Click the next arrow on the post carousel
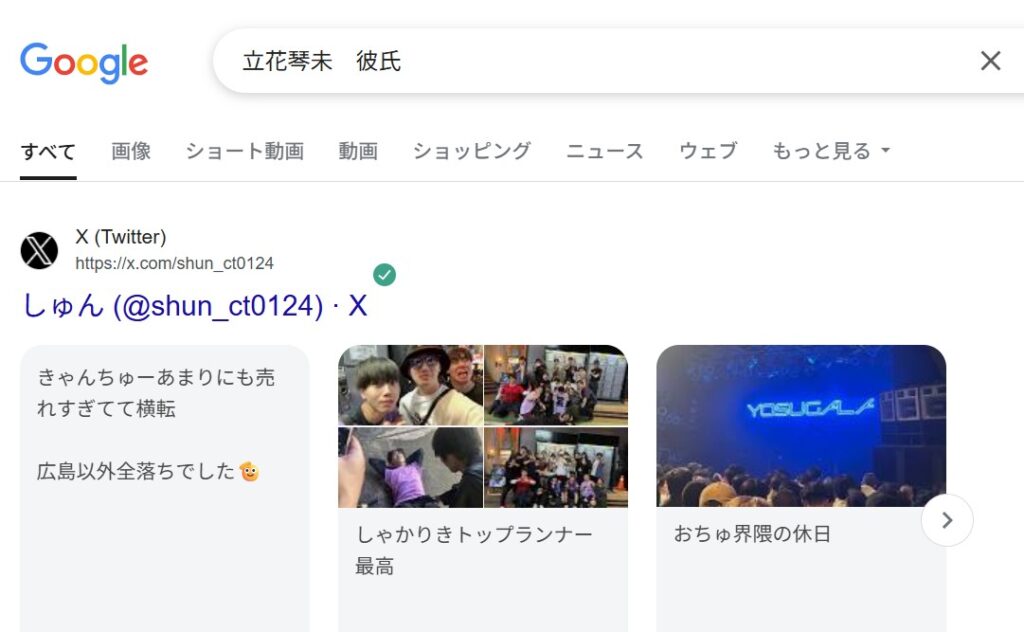Screen dimensions: 1024x632 click(x=947, y=520)
